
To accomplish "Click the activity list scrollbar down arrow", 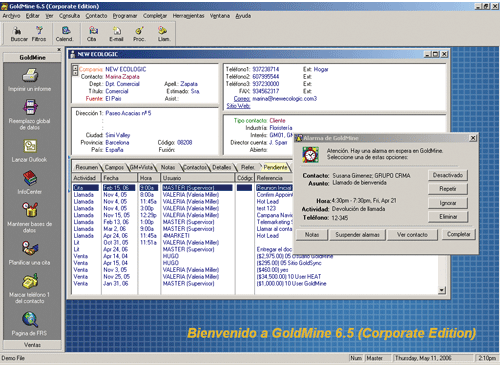I will [x=442, y=290].
